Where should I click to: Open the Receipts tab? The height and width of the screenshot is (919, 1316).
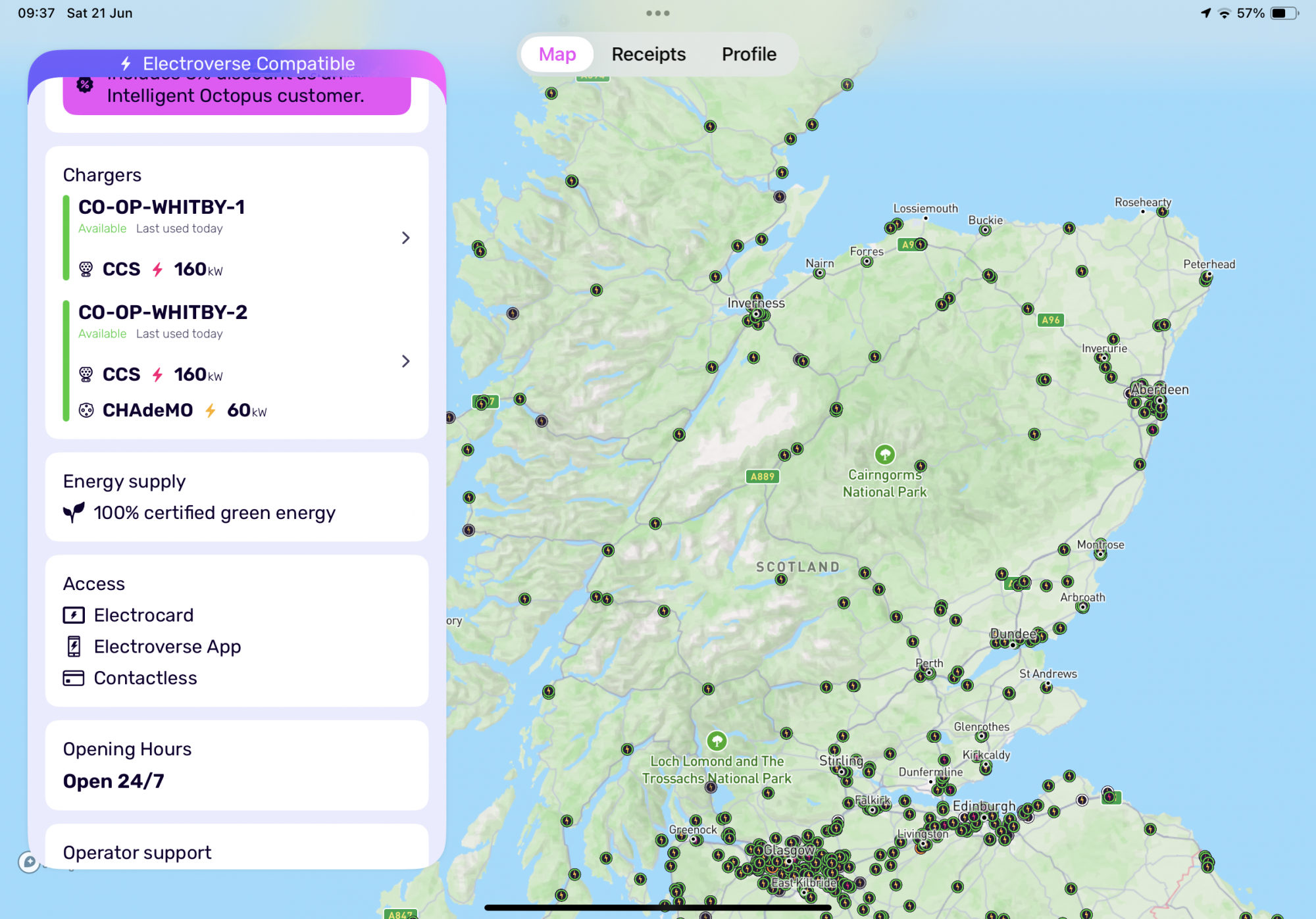[648, 54]
